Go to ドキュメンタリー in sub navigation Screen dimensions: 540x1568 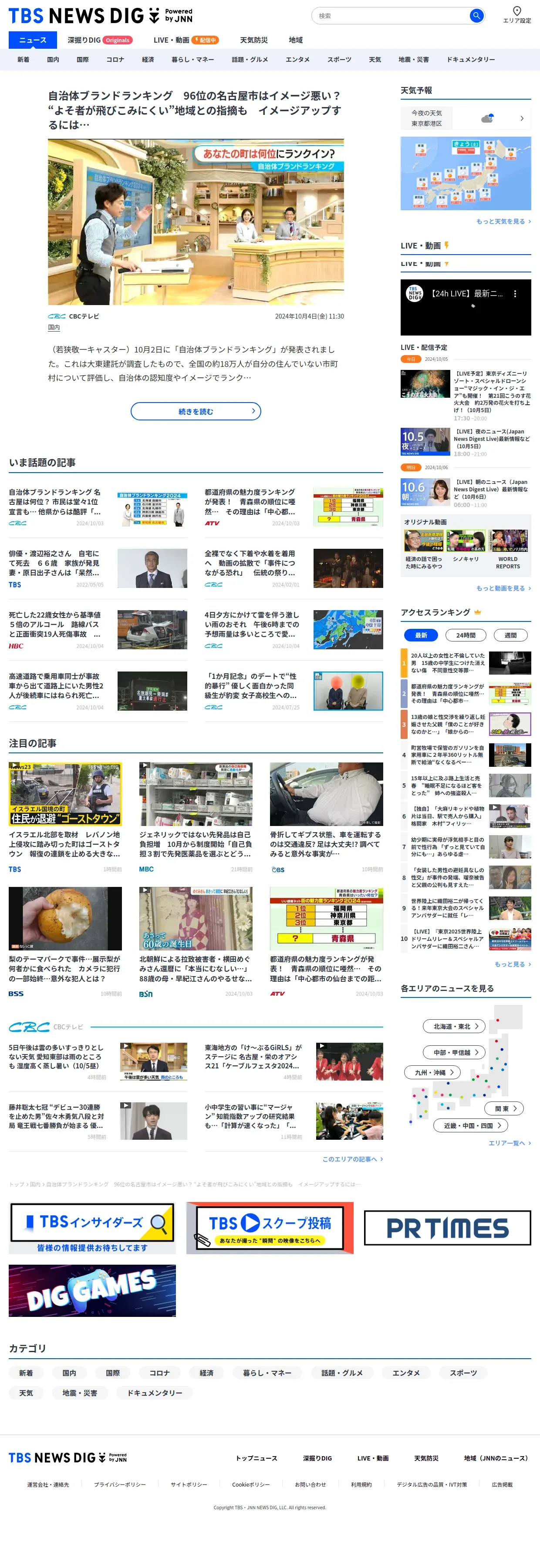point(471,60)
